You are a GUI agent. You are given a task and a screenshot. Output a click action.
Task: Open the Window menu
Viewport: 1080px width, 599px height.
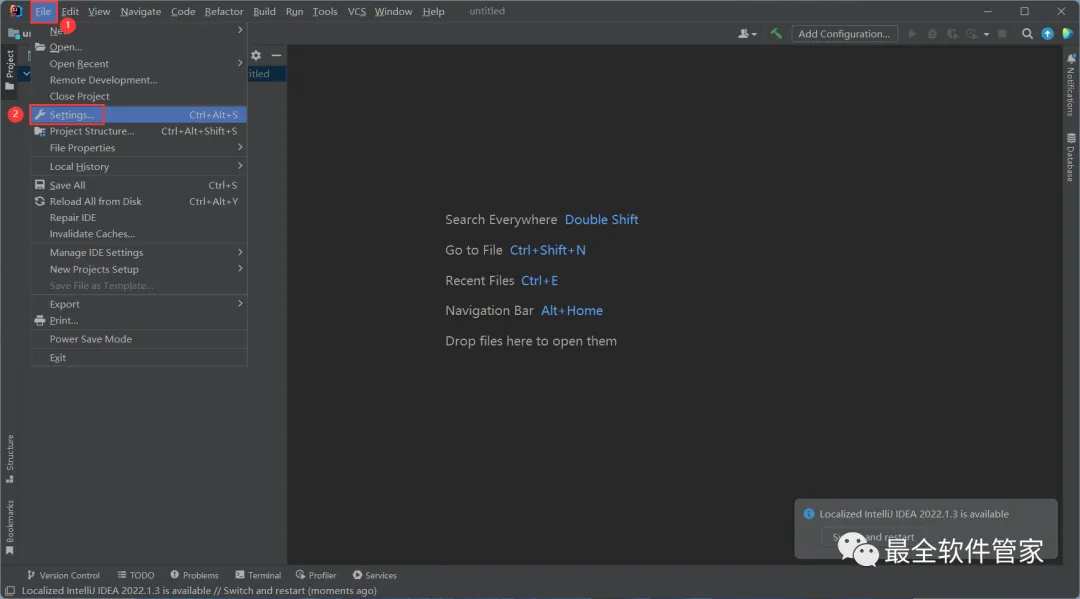click(x=393, y=12)
